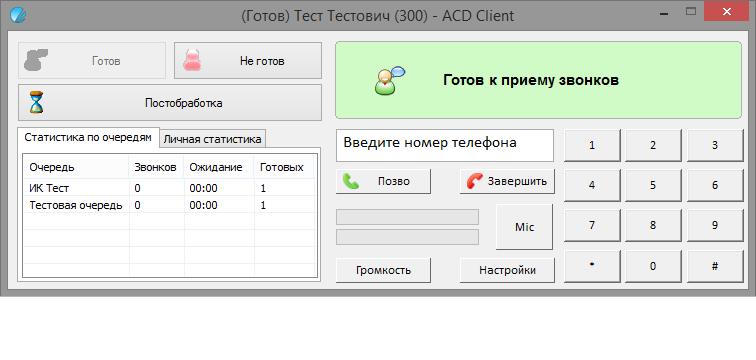Click the Очередь column header

pos(76,167)
